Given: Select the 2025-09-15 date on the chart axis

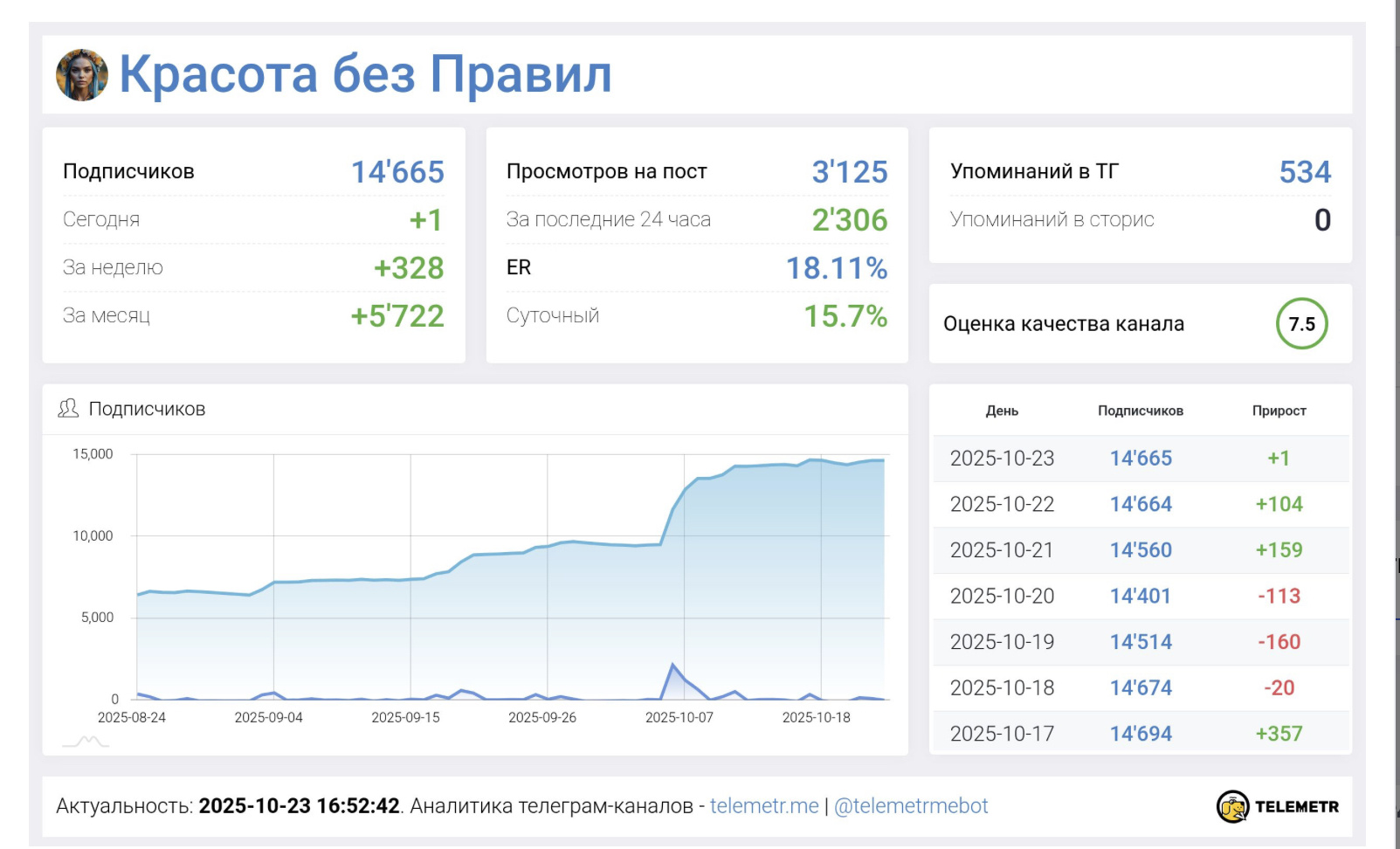Looking at the screenshot, I should point(405,717).
